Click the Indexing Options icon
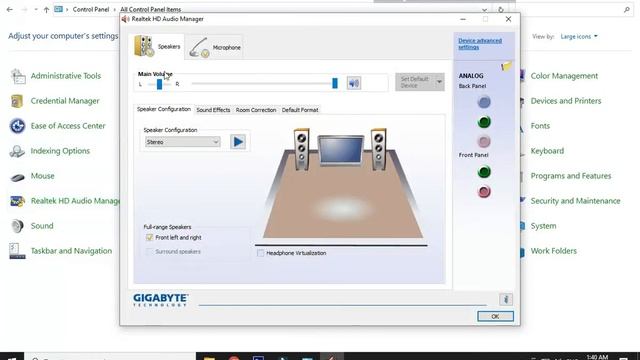 pos(17,151)
